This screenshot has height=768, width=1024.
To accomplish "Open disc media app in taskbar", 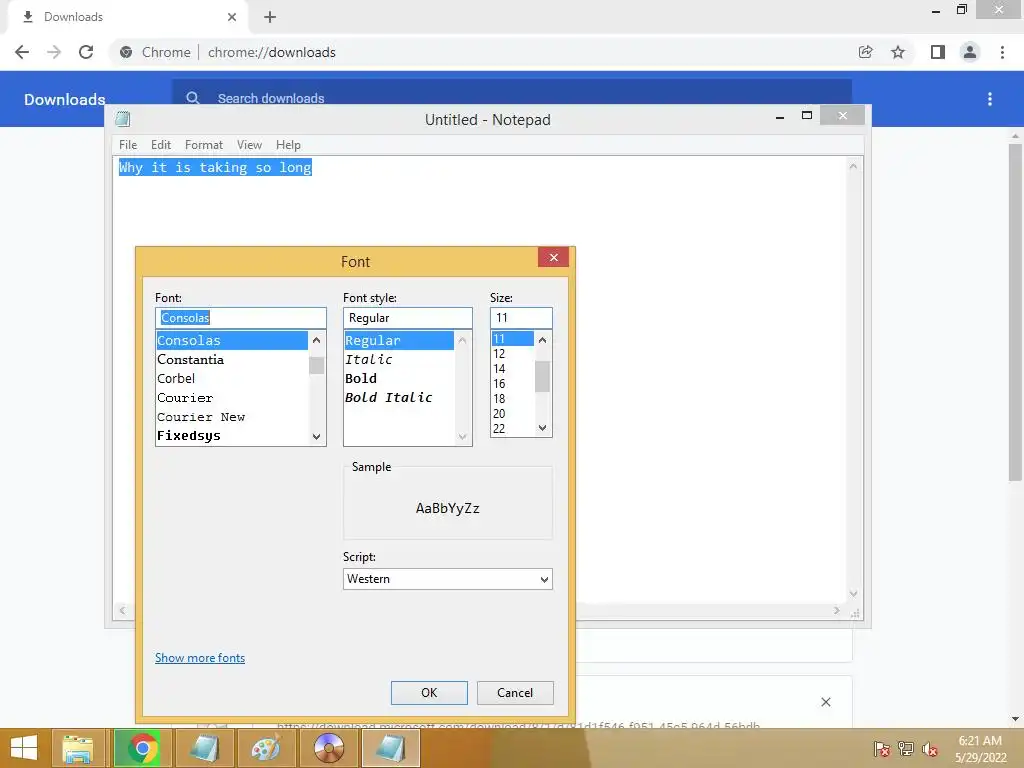I will click(328, 748).
